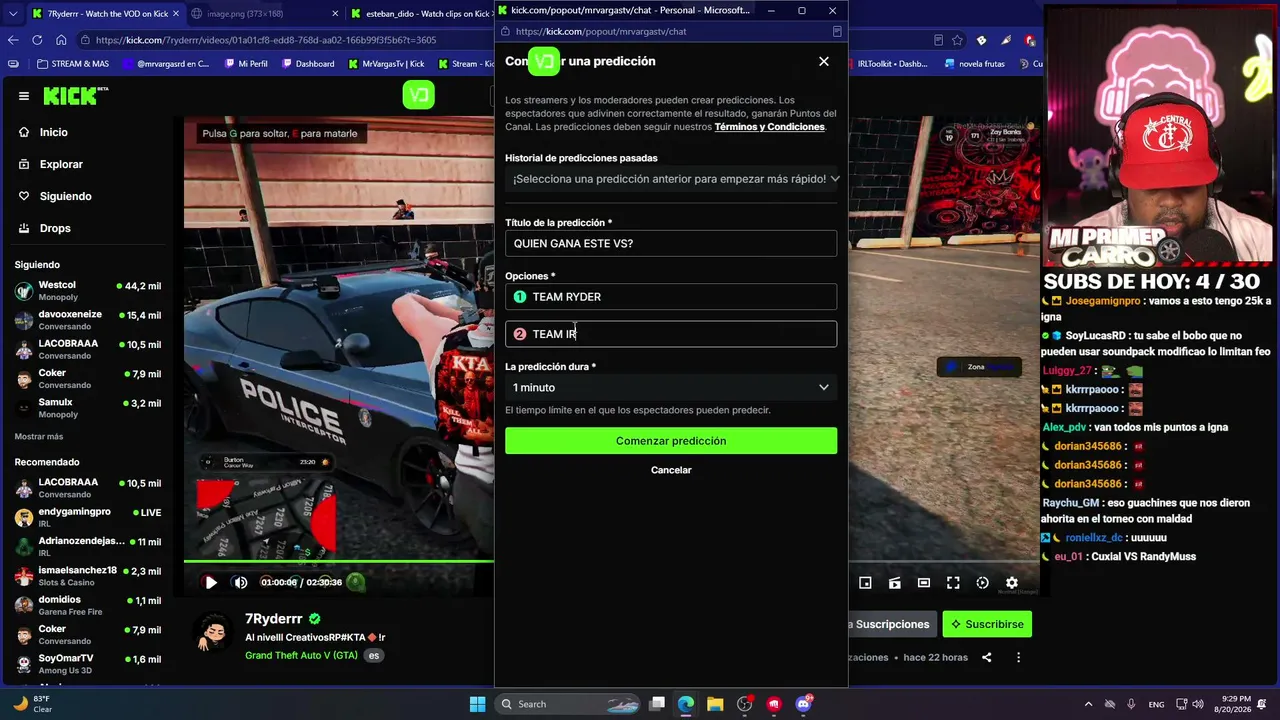
Task: Show hidden system tray icons
Action: pyautogui.click(x=1087, y=704)
